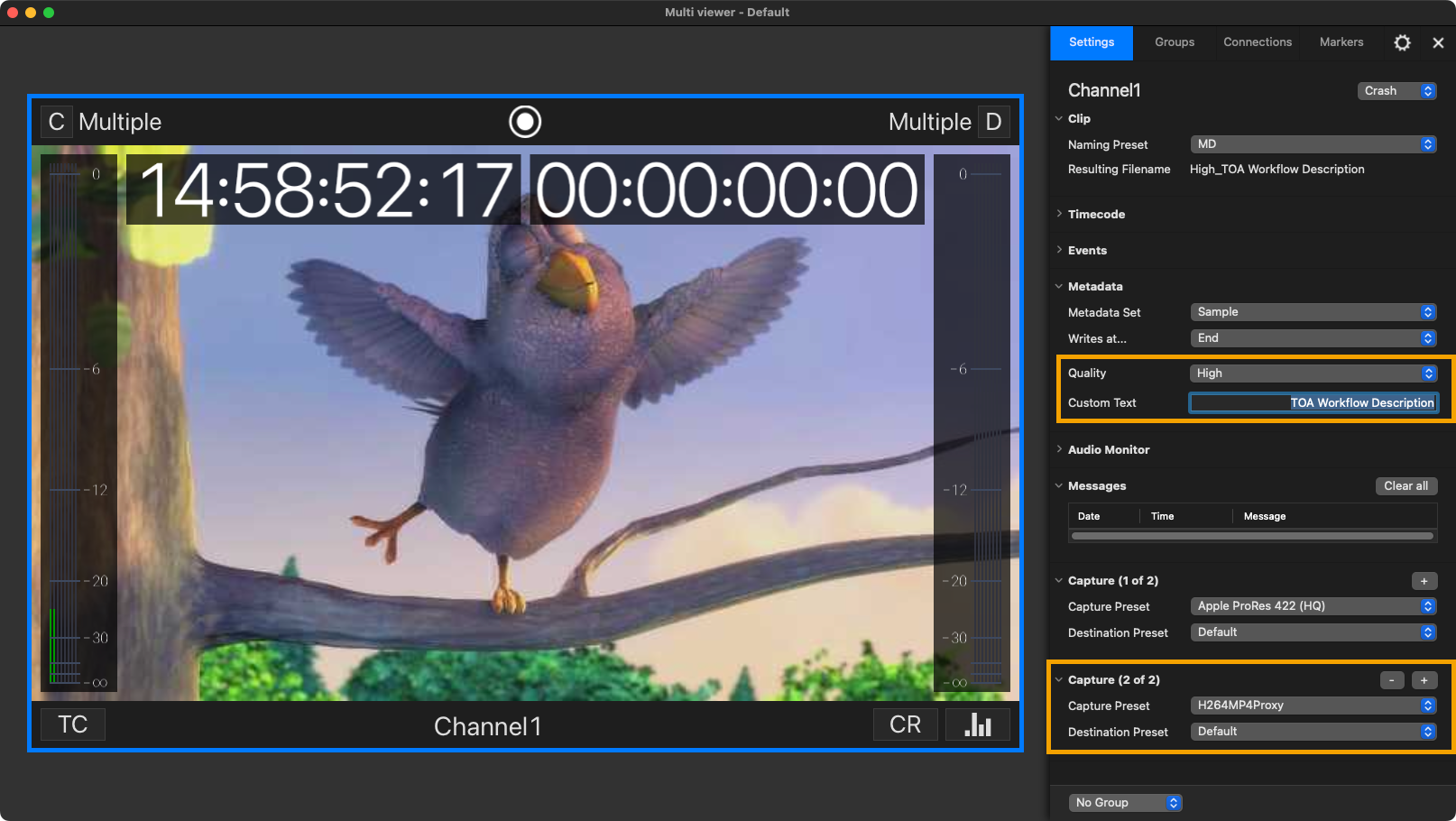Open the Connections tab
The height and width of the screenshot is (821, 1456).
[1258, 42]
